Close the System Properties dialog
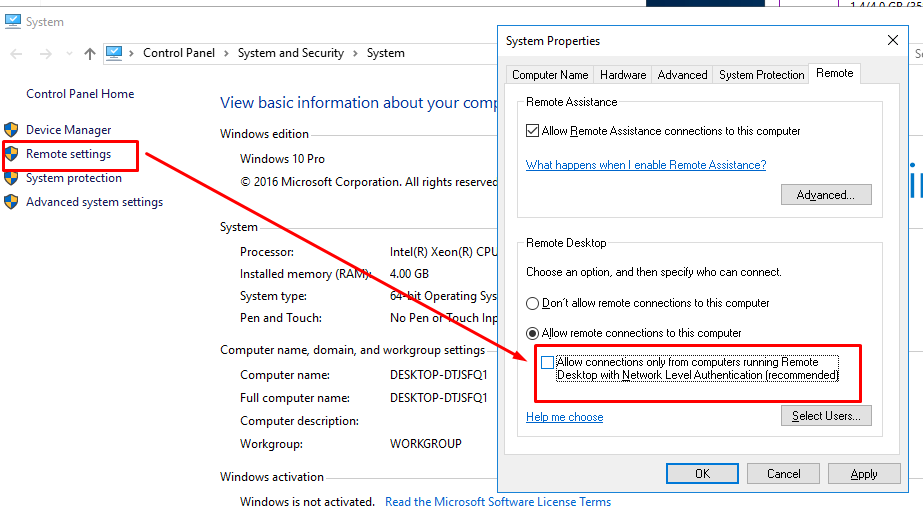 tap(892, 41)
